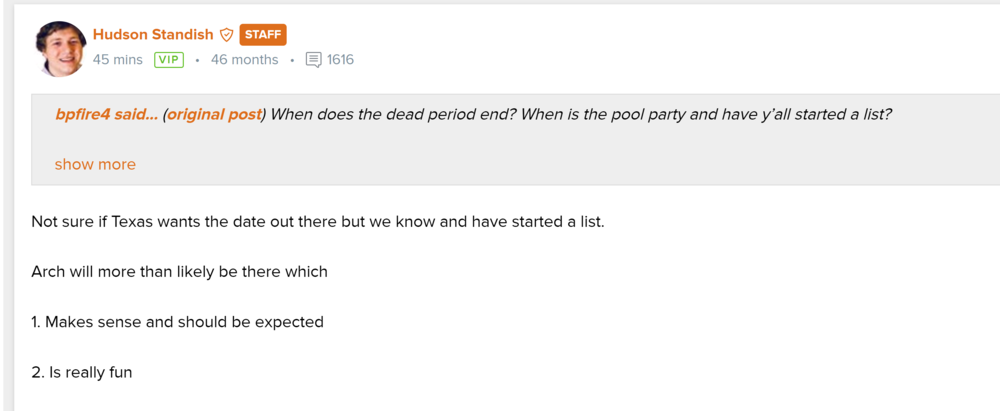Open Hudson Standish's profile name link
The height and width of the screenshot is (411, 1000).
(x=153, y=35)
